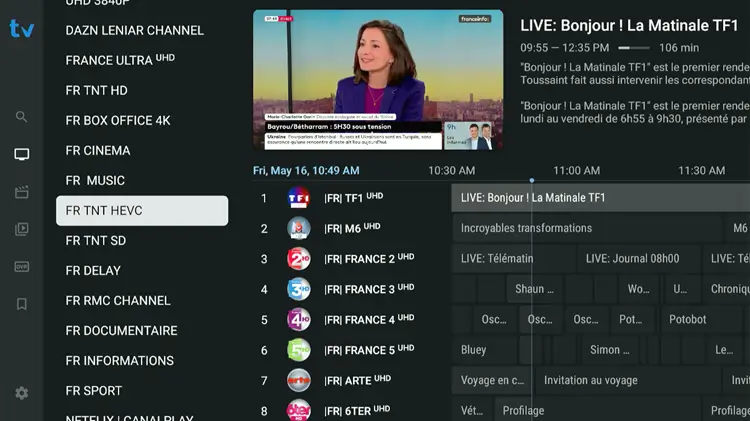Open Chroniqu... program on France 3

click(727, 289)
